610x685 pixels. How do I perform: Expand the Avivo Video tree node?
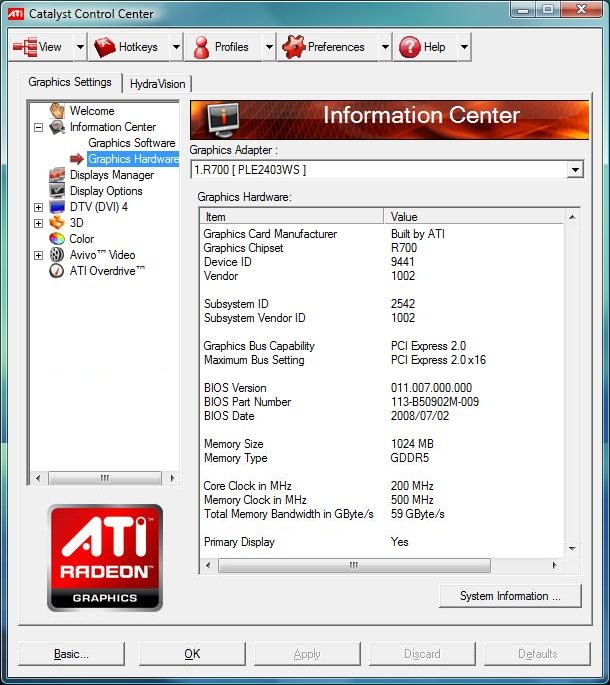point(38,255)
